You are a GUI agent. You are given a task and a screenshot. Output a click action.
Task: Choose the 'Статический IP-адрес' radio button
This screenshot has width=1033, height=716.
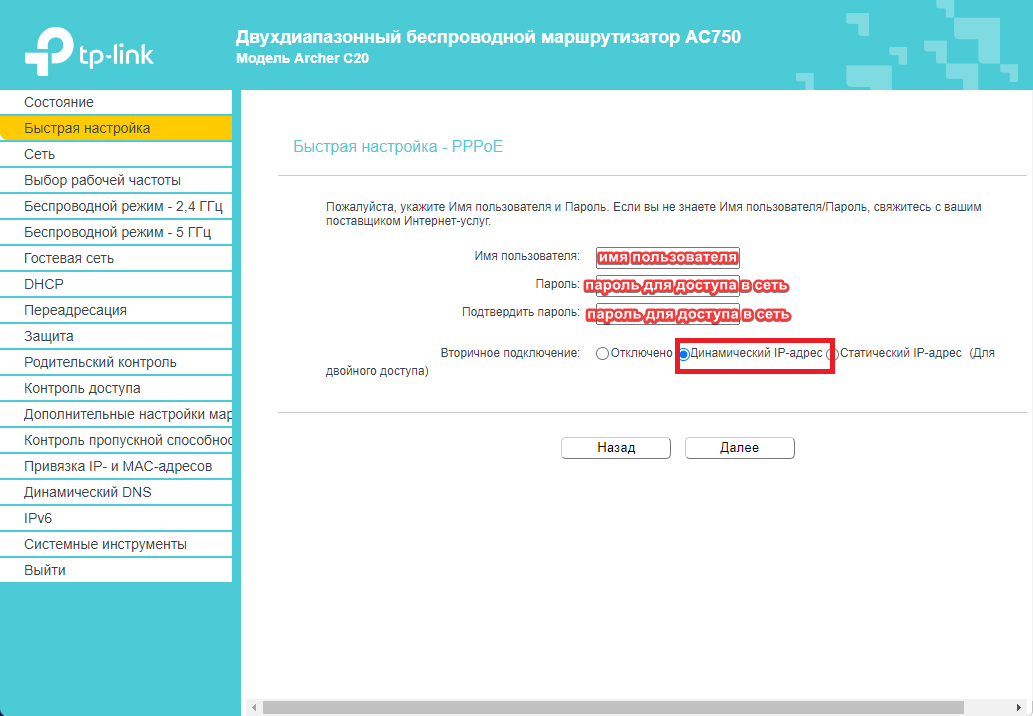tap(833, 354)
